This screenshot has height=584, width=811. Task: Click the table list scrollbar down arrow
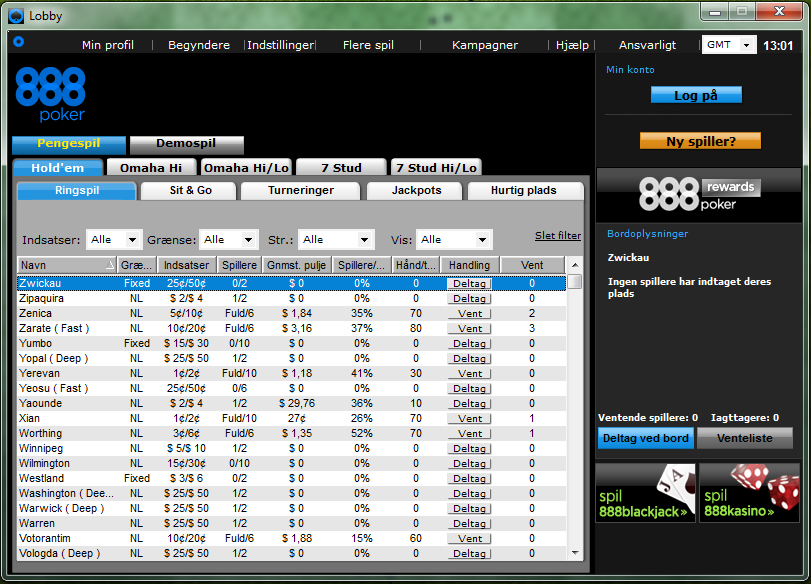[x=574, y=553]
